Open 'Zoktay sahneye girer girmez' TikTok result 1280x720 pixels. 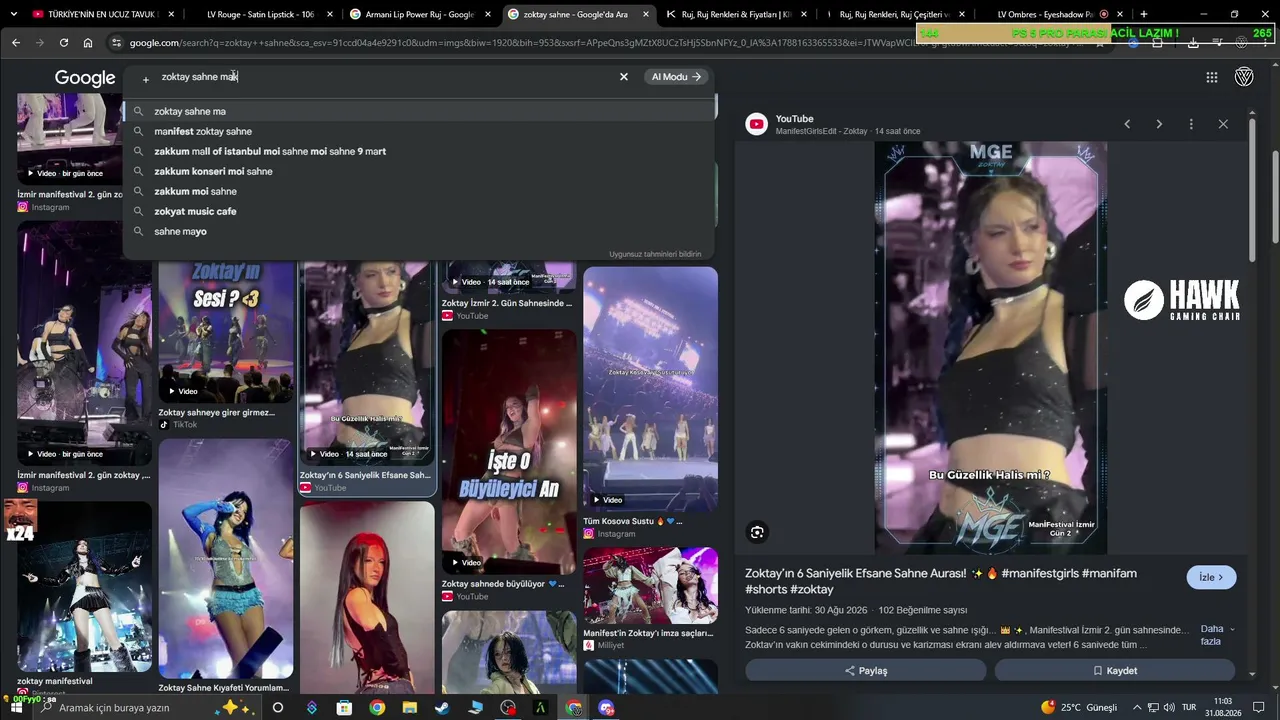(226, 346)
